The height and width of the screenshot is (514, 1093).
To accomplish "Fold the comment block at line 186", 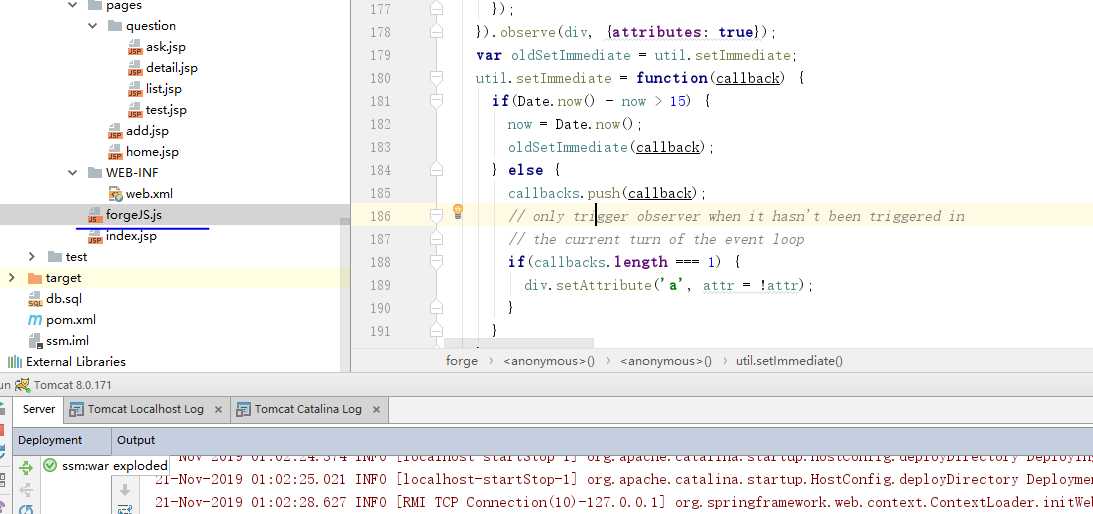I will (436, 216).
